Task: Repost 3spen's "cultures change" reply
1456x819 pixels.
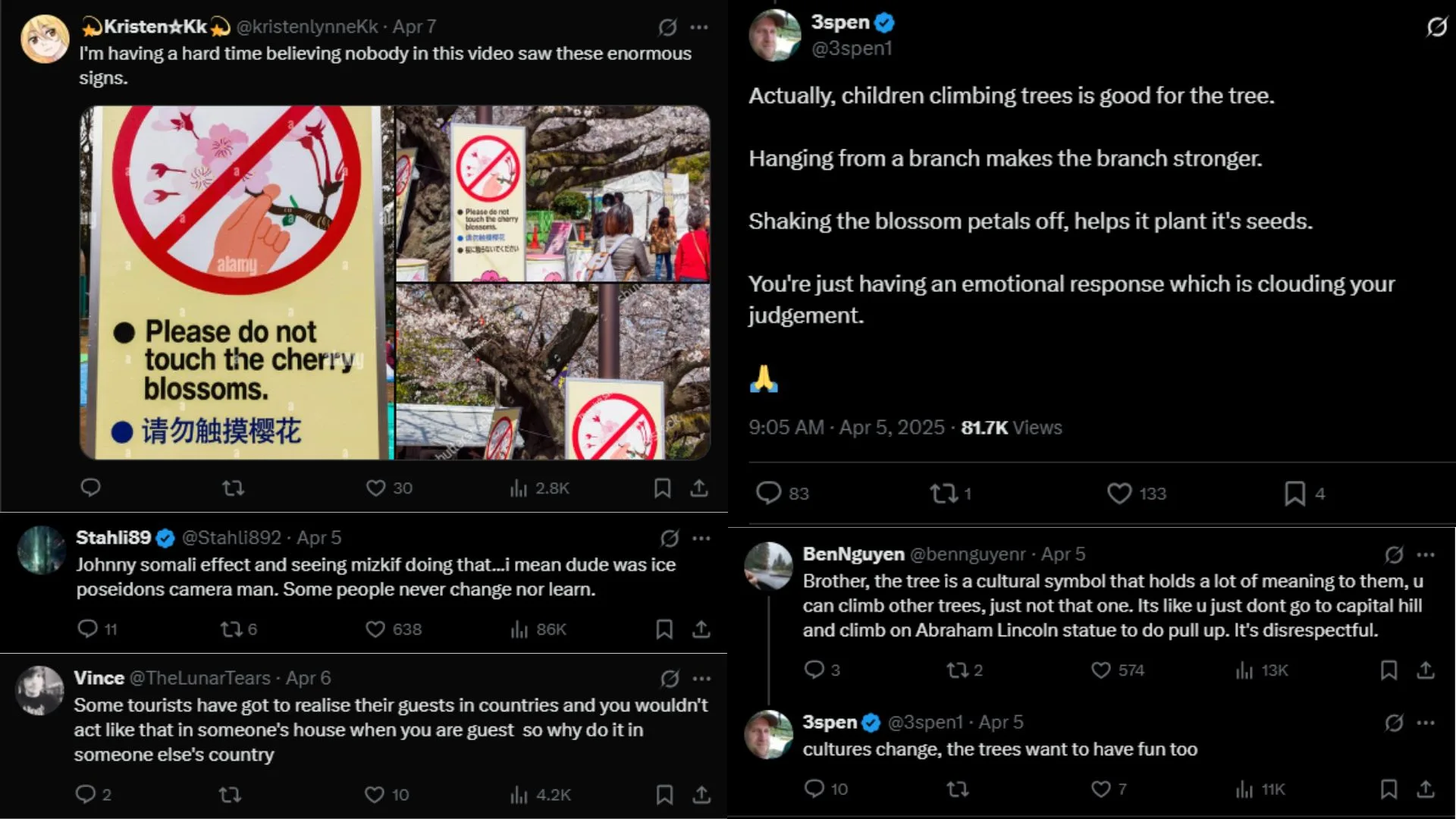Action: point(958,789)
